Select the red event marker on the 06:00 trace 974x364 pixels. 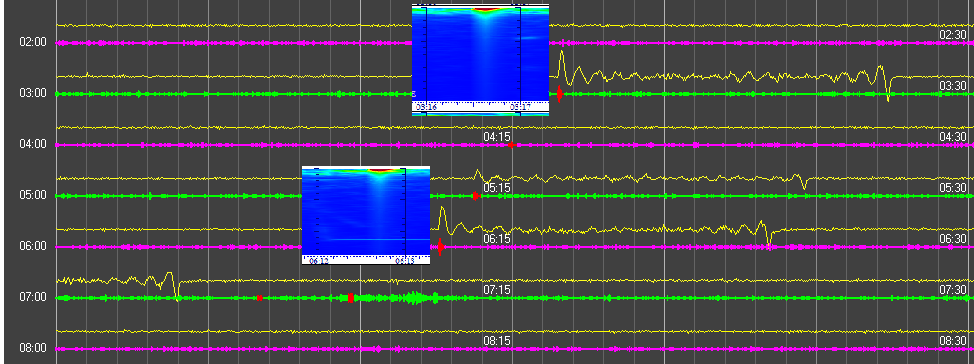coord(440,247)
